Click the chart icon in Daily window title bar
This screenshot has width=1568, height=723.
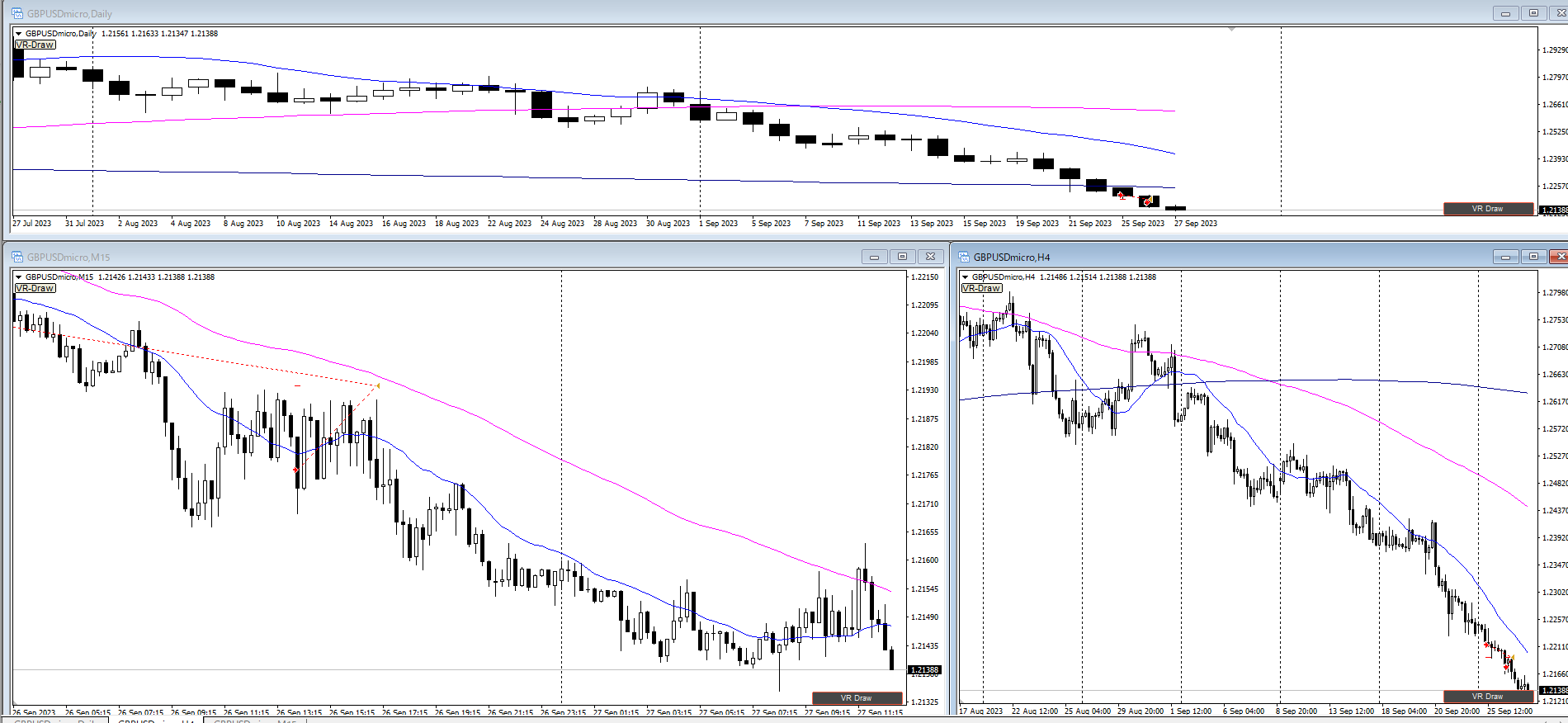point(17,13)
